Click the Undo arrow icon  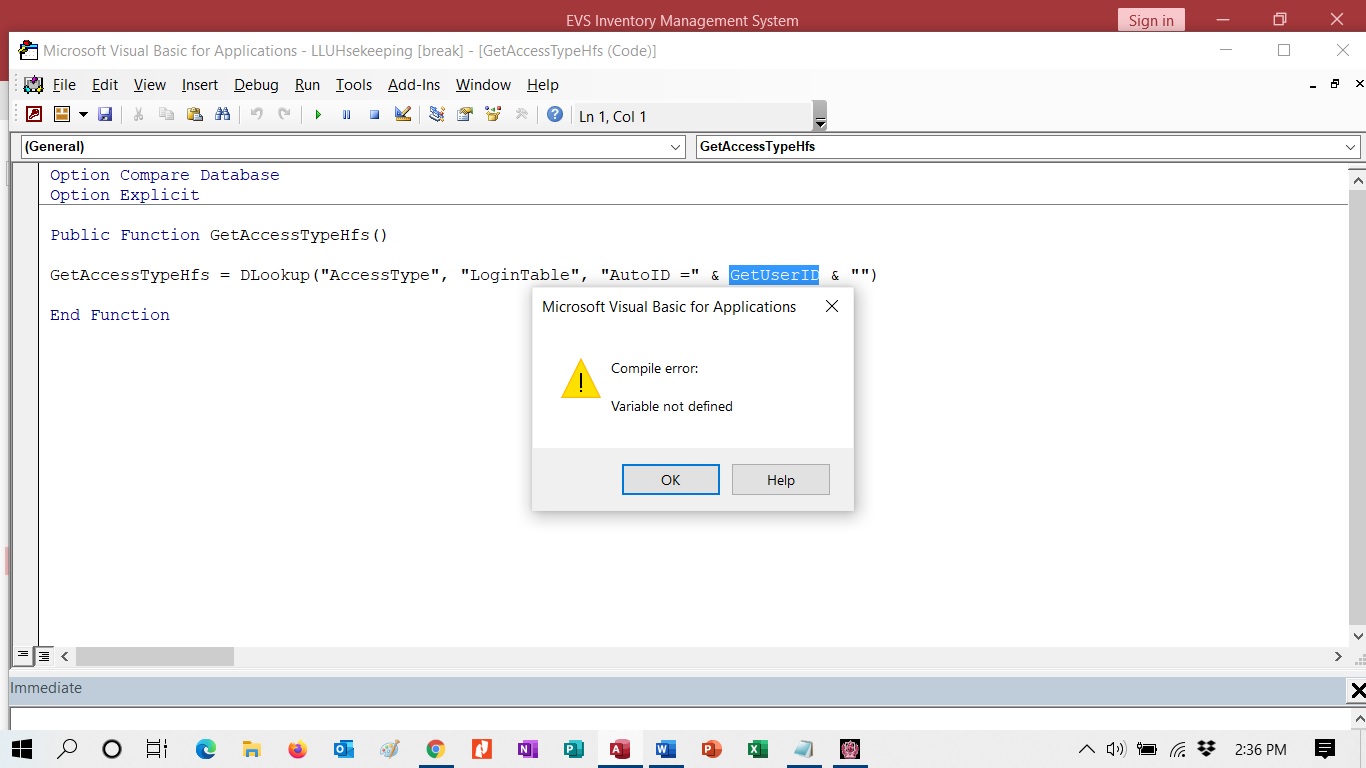coord(257,115)
